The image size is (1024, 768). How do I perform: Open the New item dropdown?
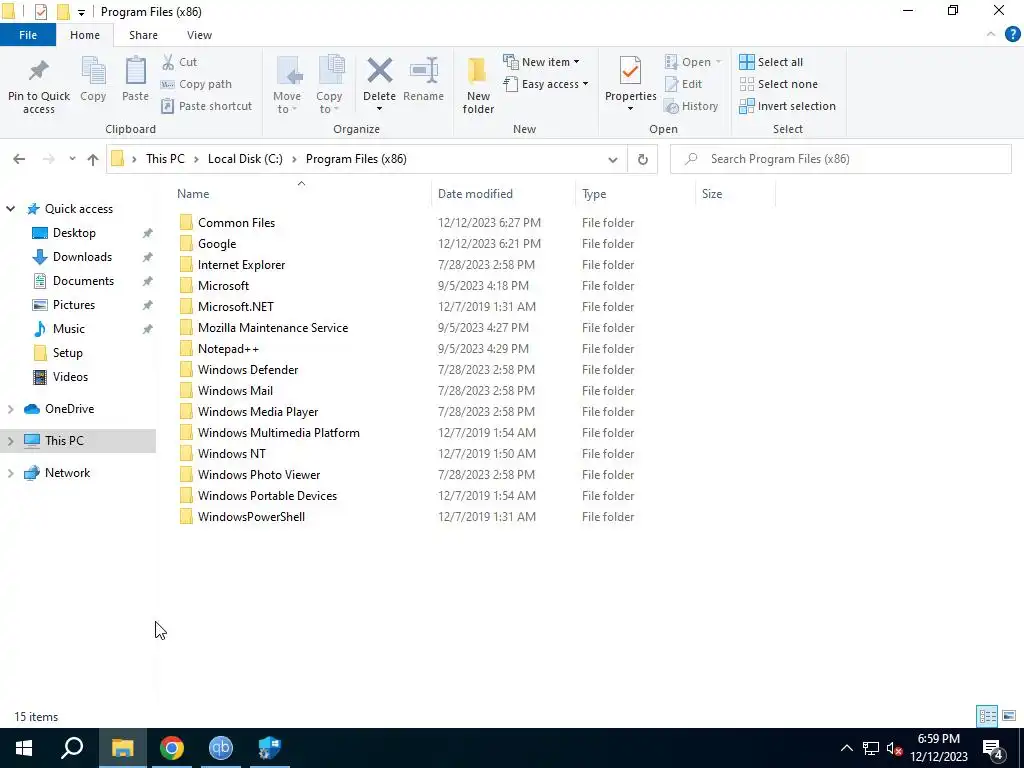tap(541, 62)
